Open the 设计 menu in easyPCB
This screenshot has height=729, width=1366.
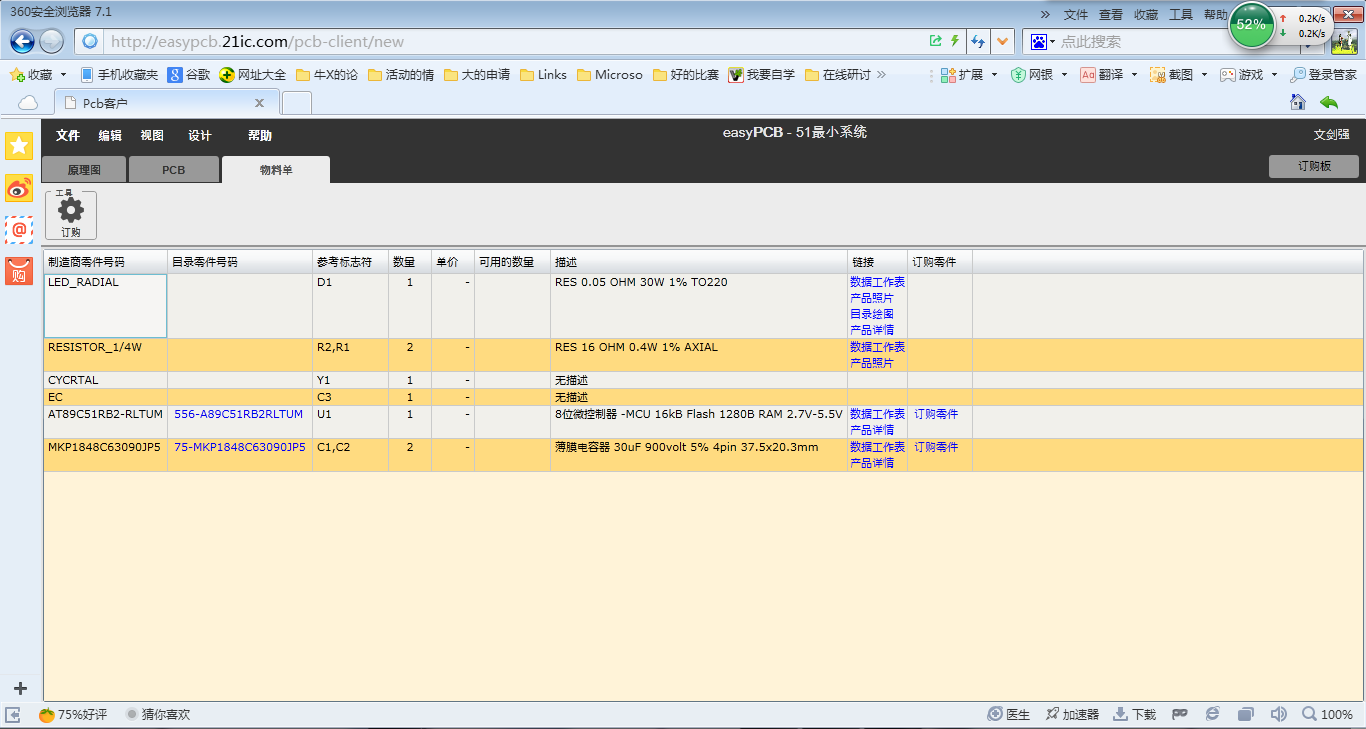(200, 136)
